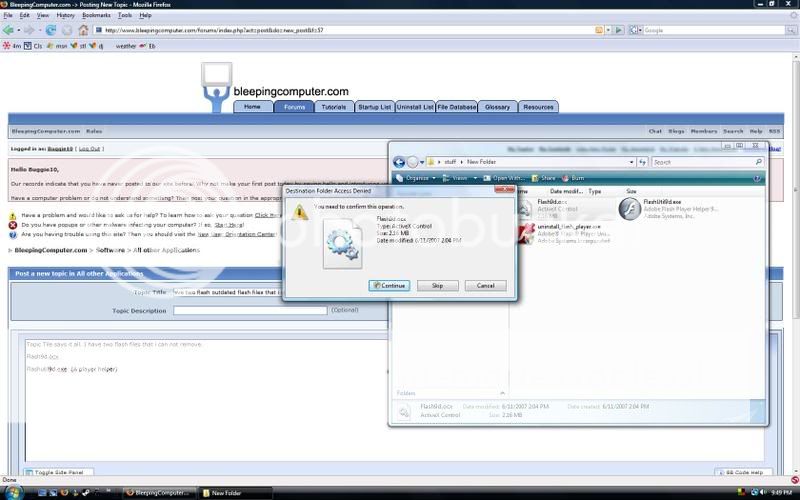This screenshot has width=800, height=500.
Task: Click the refresh button in Explorer address bar
Action: point(642,162)
